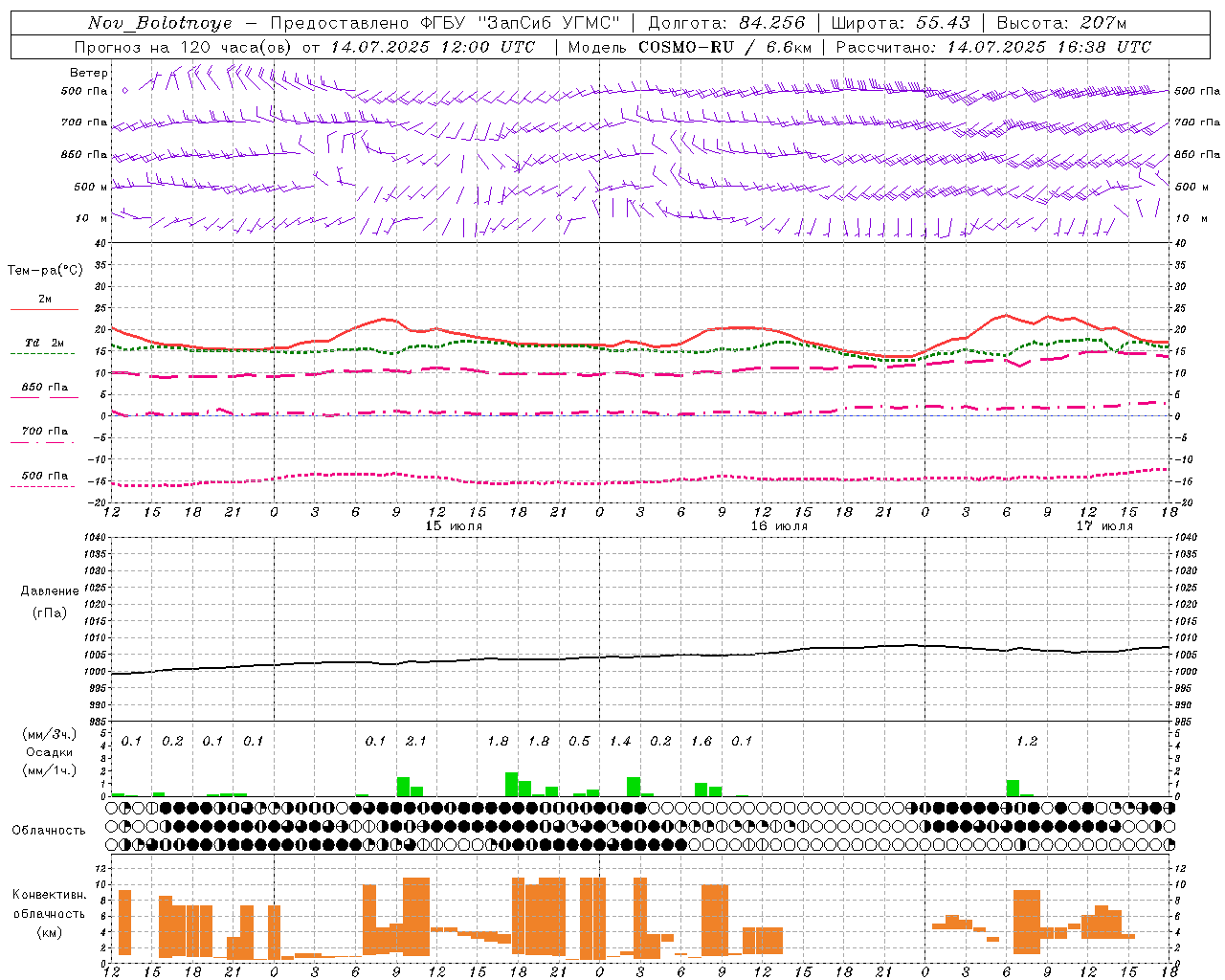1225x980 pixels.
Task: Click the latitude value 55.43
Action: (x=943, y=23)
